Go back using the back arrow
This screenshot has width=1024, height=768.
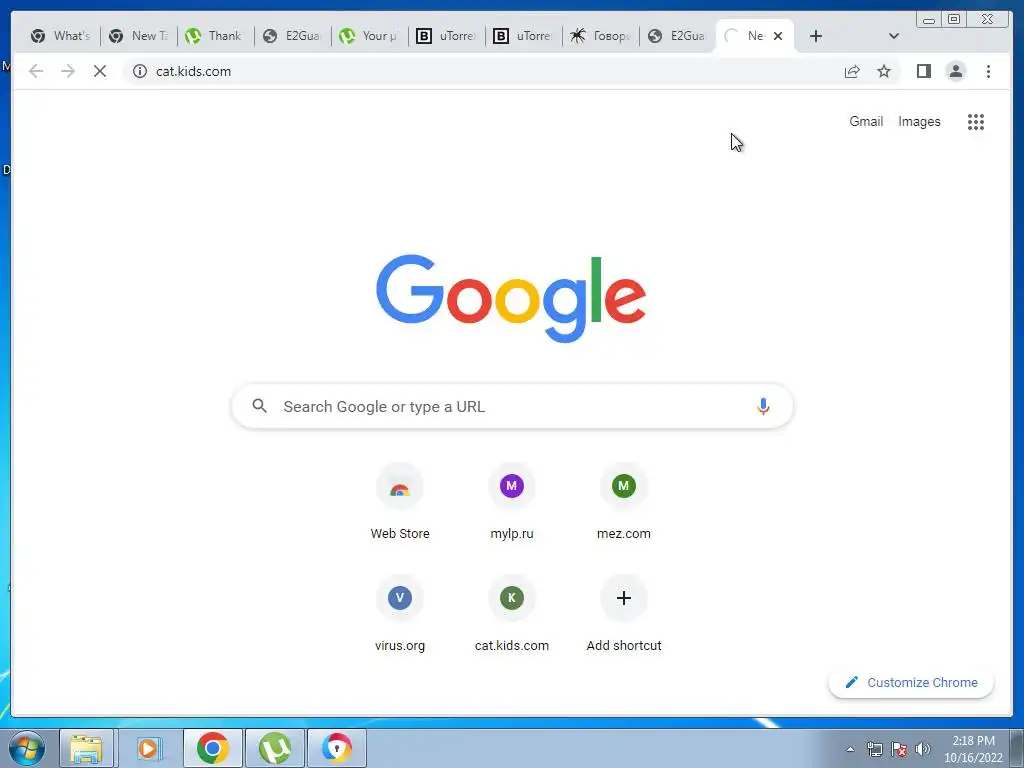coord(36,71)
